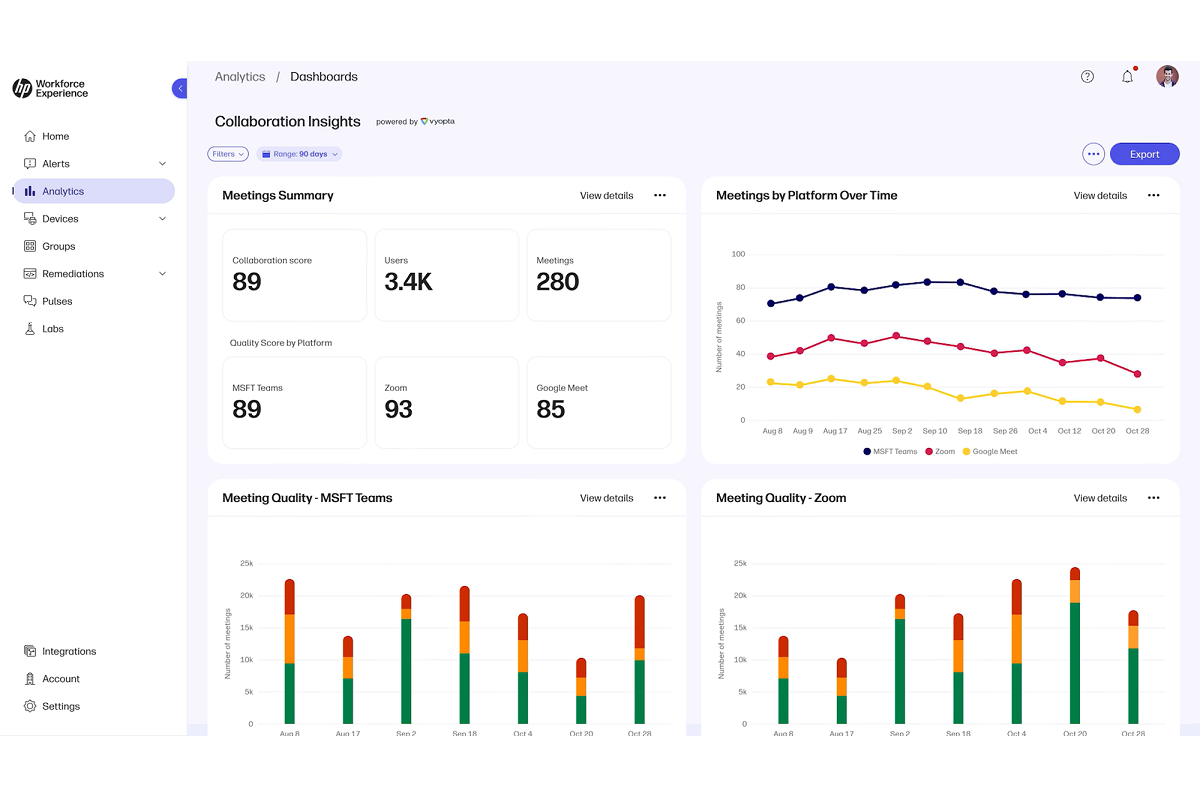This screenshot has width=1200, height=800.
Task: Click the MSFT Teams quality score card
Action: (x=294, y=402)
